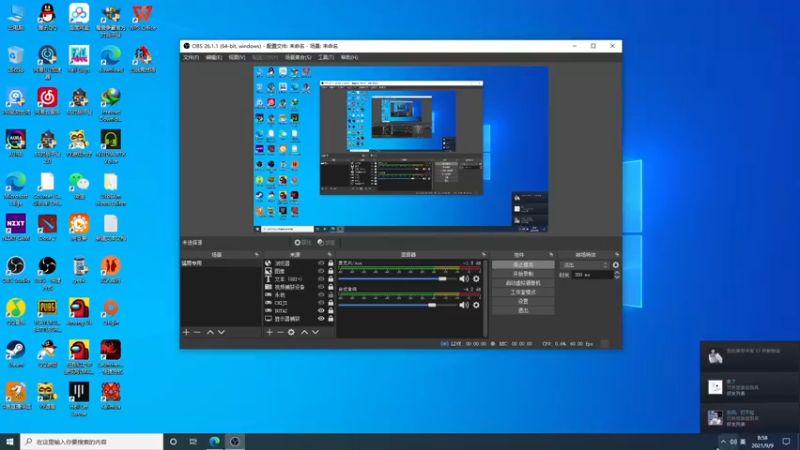The width and height of the screenshot is (800, 450).
Task: Open transition properties gear in Scene Transitions
Action: pos(616,265)
